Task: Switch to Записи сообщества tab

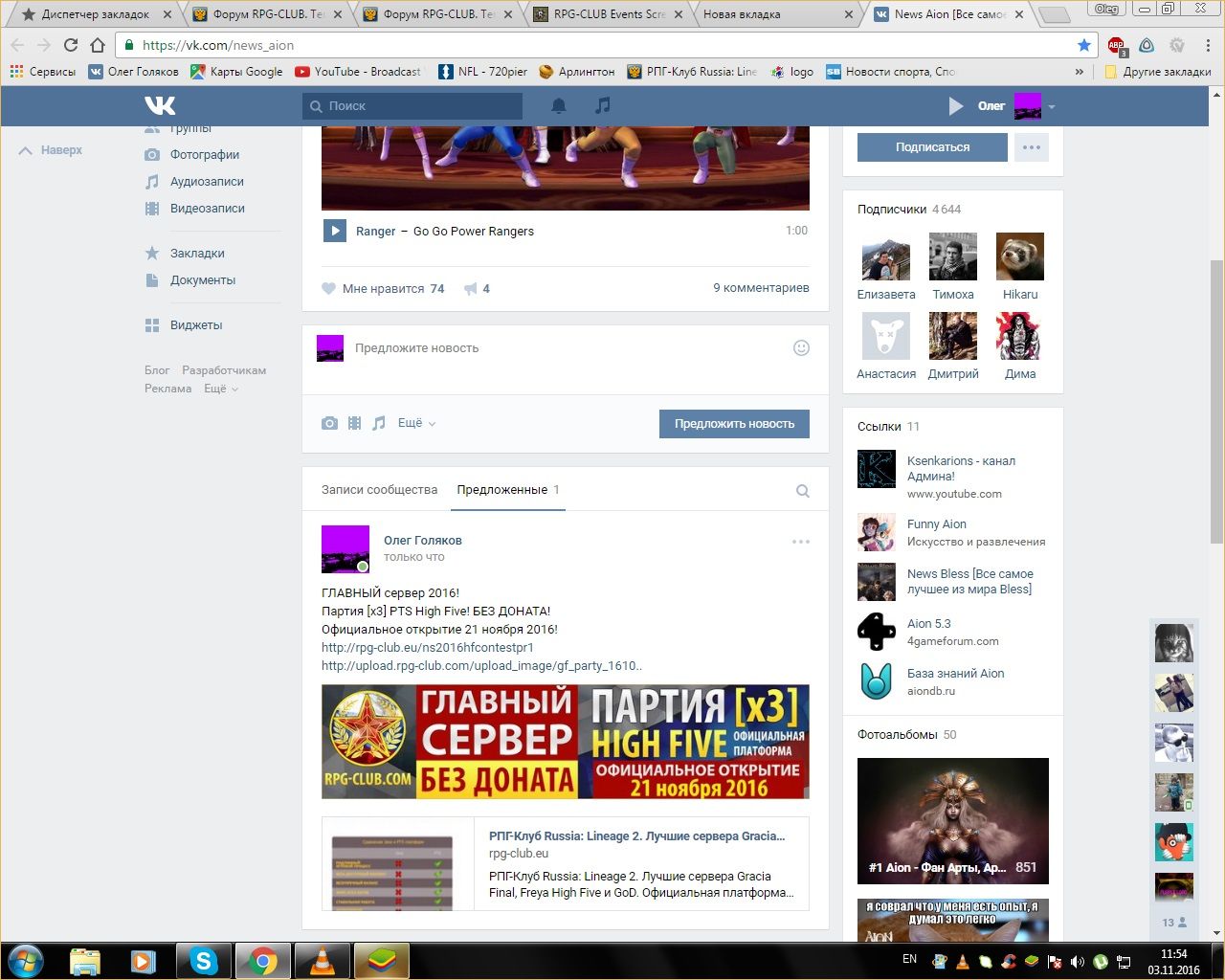Action: click(379, 490)
